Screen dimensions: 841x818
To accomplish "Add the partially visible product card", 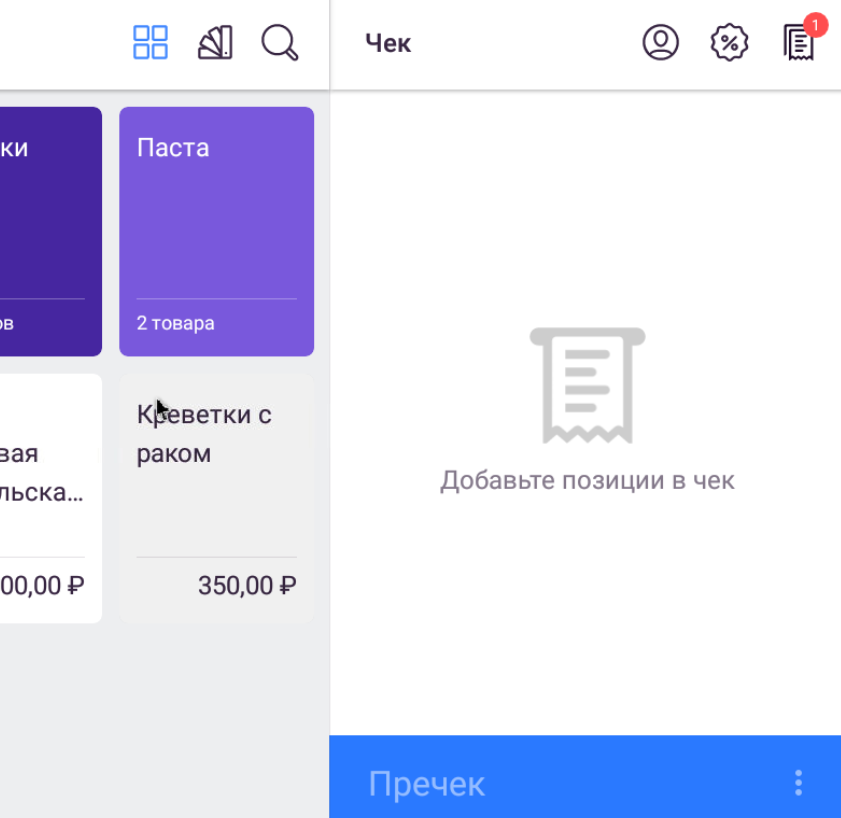I will pyautogui.click(x=50, y=498).
